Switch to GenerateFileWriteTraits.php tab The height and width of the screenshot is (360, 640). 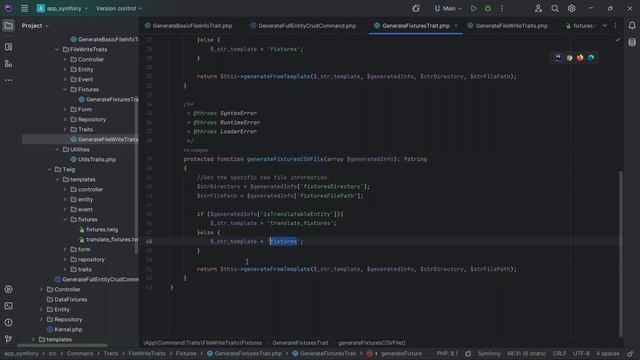(x=507, y=26)
